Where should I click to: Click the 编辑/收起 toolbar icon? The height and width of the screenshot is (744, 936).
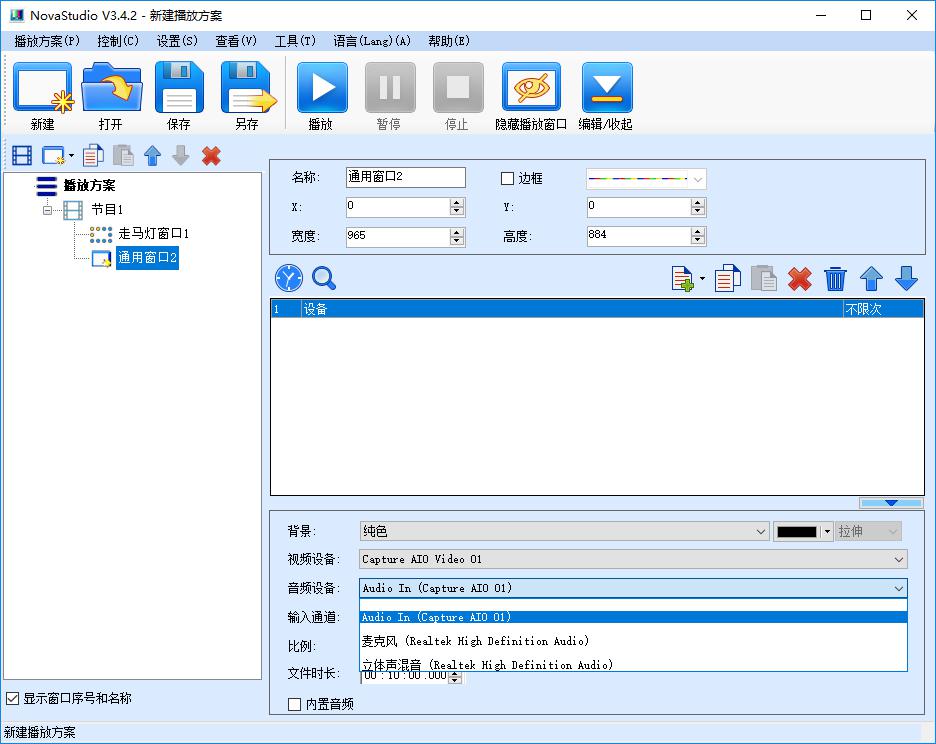[x=606, y=89]
